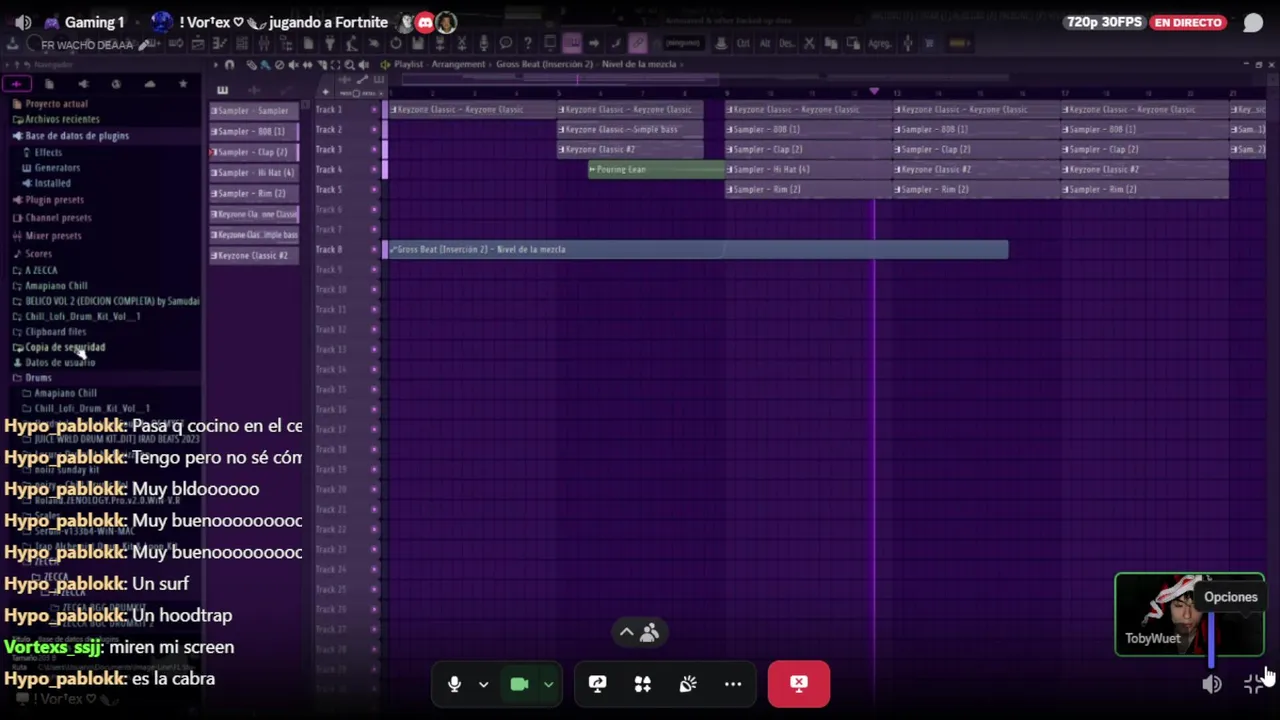Select Keyzone Classic - Simple Bass clip on Track 2

tap(630, 129)
